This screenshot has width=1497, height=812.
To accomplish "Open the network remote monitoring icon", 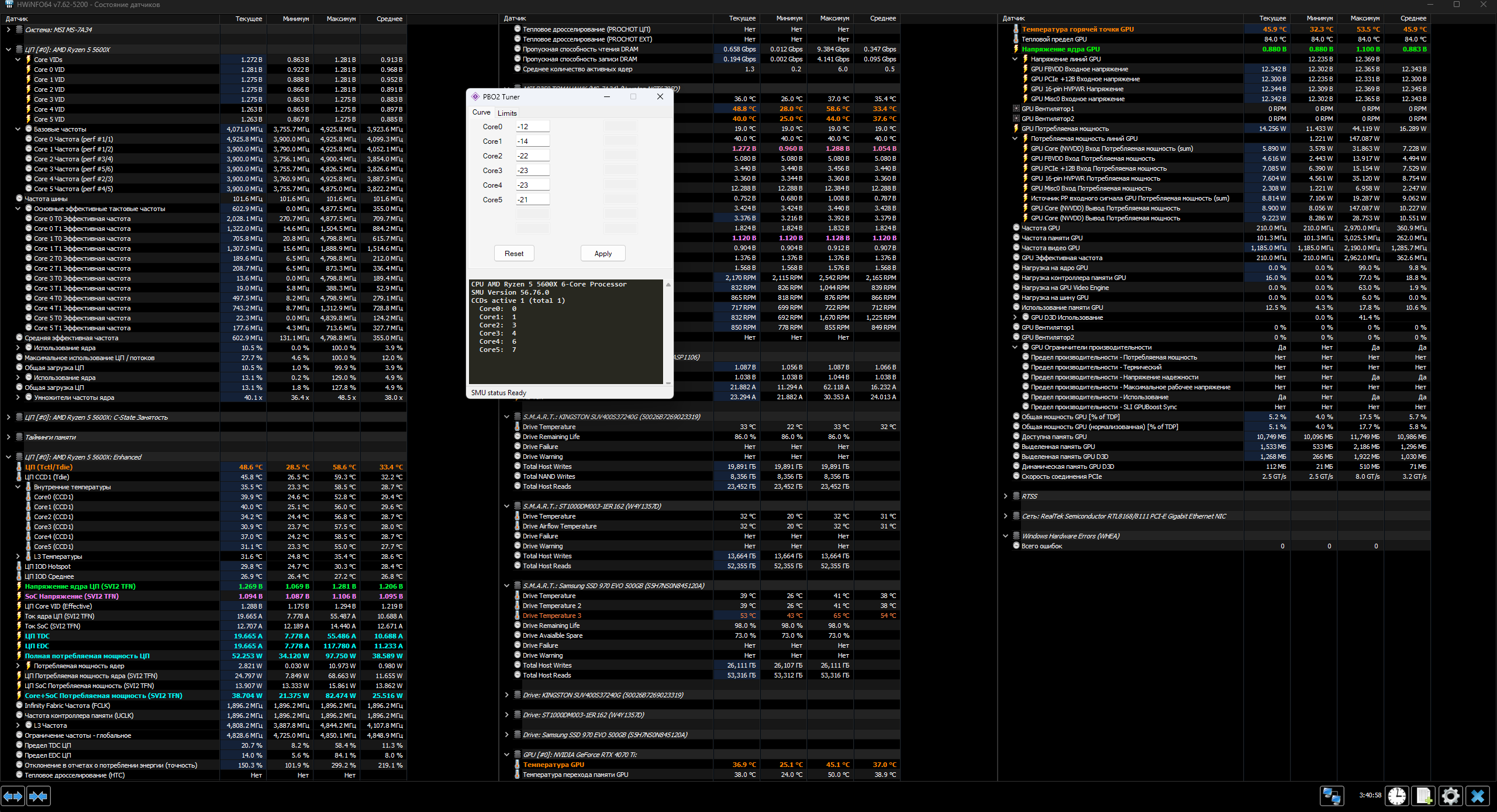I will [1332, 796].
